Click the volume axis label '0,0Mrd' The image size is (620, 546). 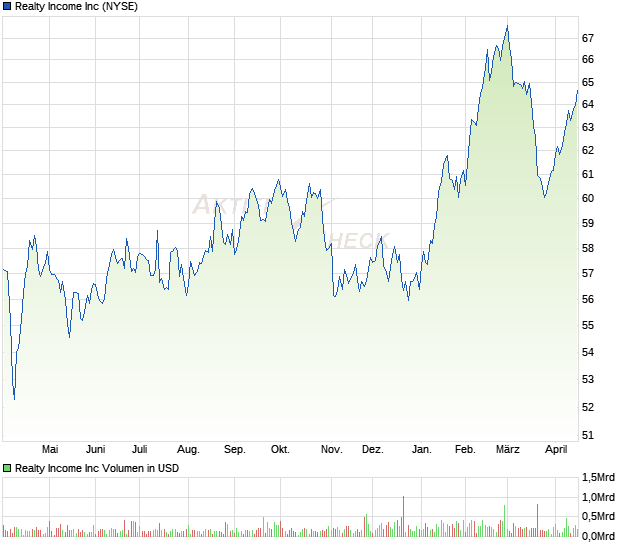pos(598,537)
